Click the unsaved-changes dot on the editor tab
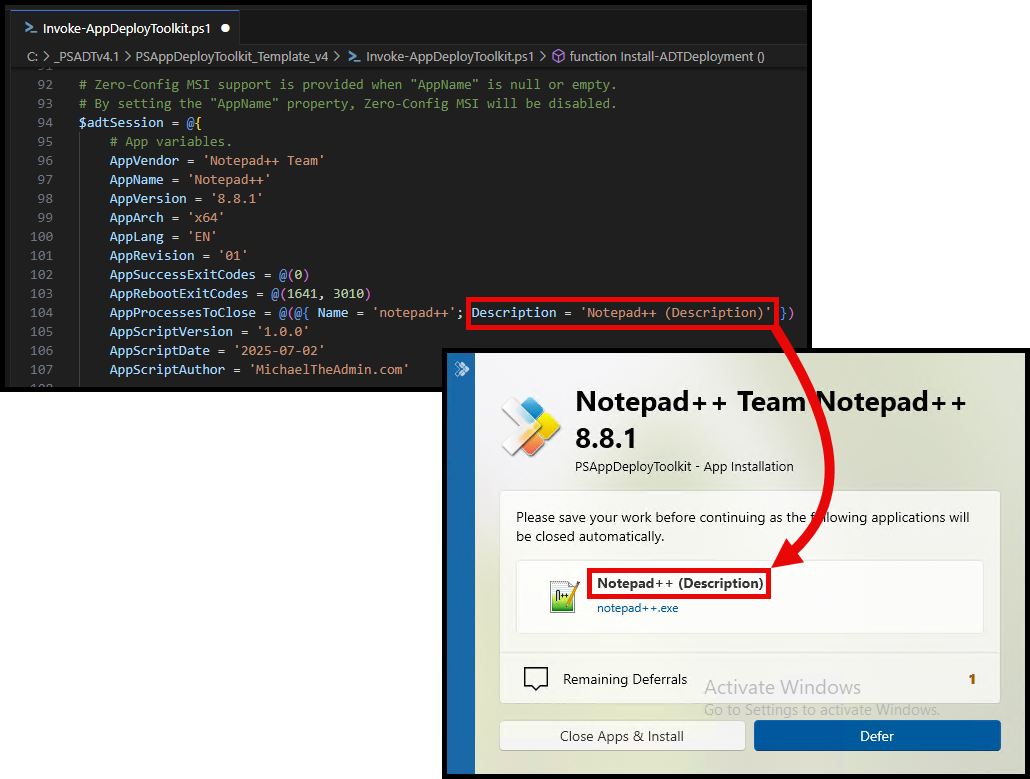 coord(225,29)
